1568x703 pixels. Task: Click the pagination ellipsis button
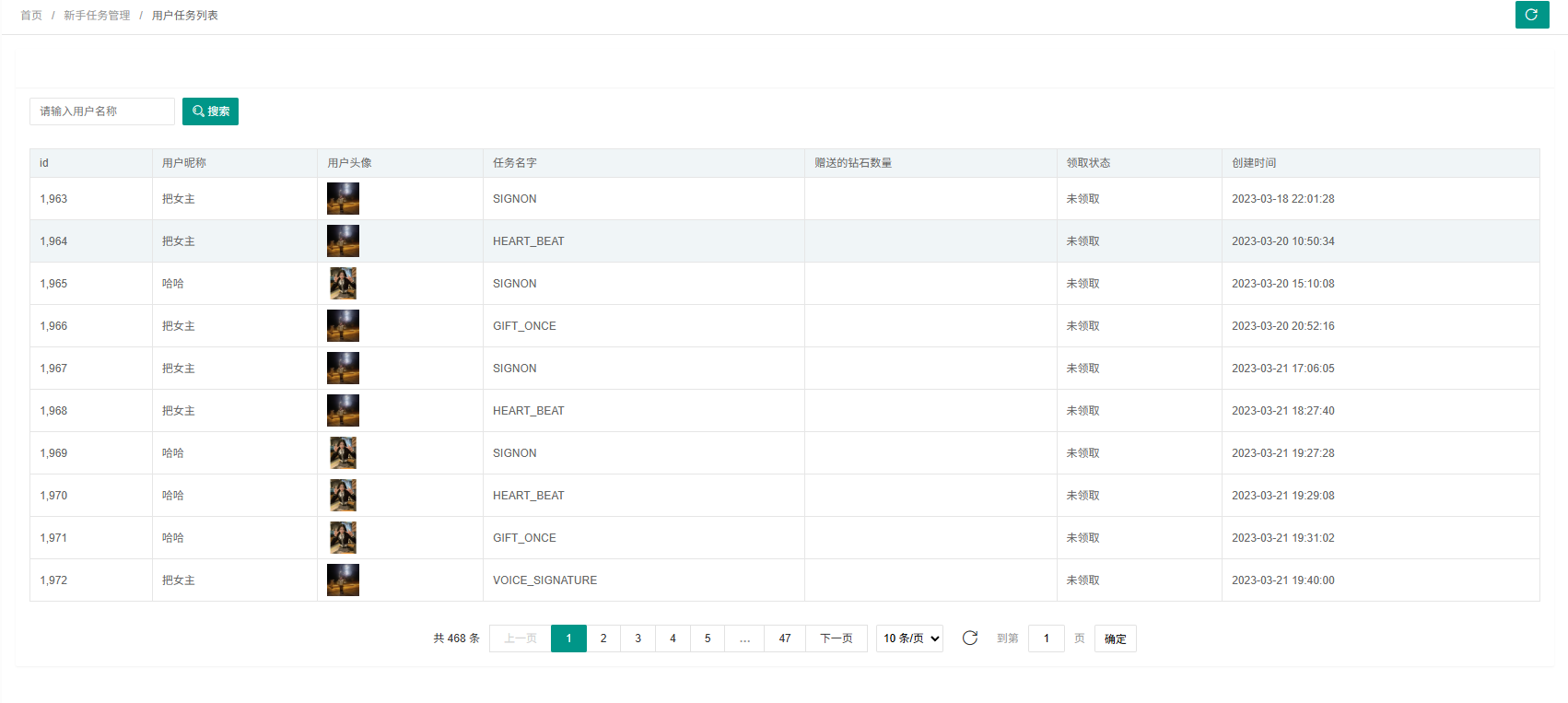point(744,639)
